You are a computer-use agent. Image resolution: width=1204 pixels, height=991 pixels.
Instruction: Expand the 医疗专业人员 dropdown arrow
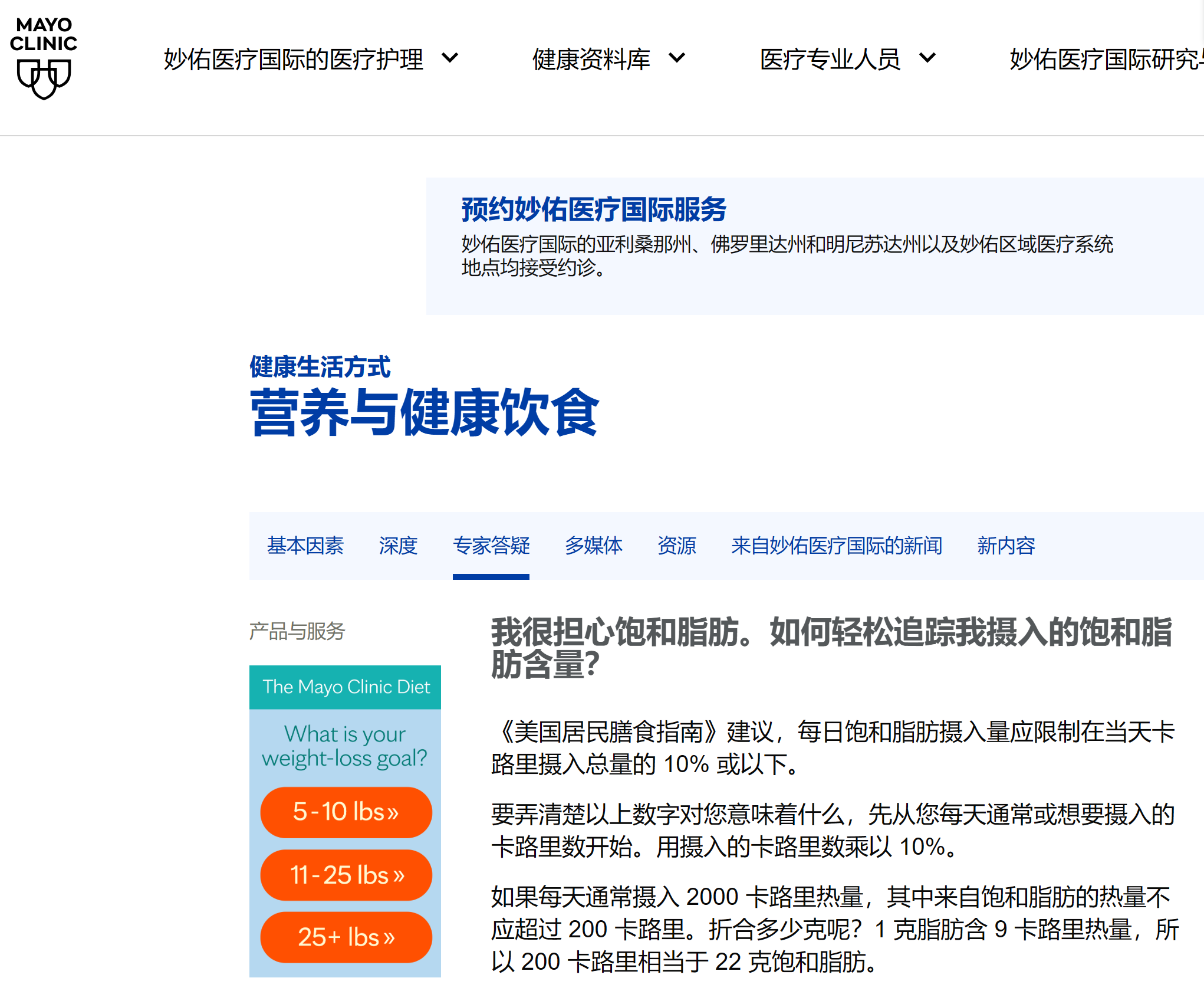(x=927, y=58)
